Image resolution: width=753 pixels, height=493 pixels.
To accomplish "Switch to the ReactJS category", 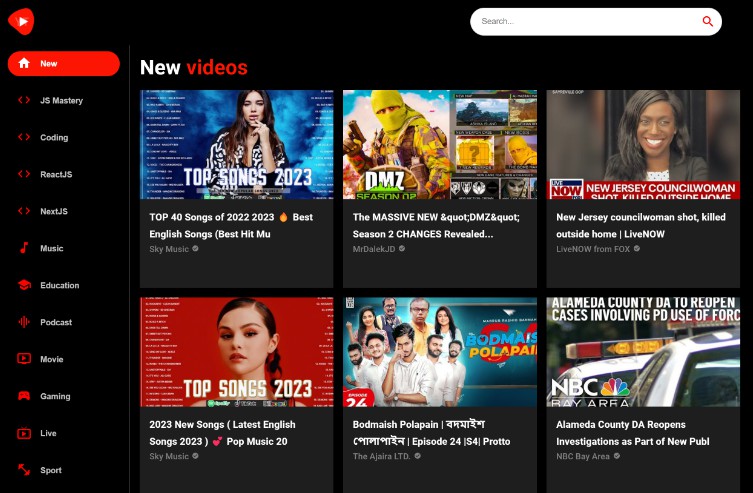I will (x=56, y=174).
